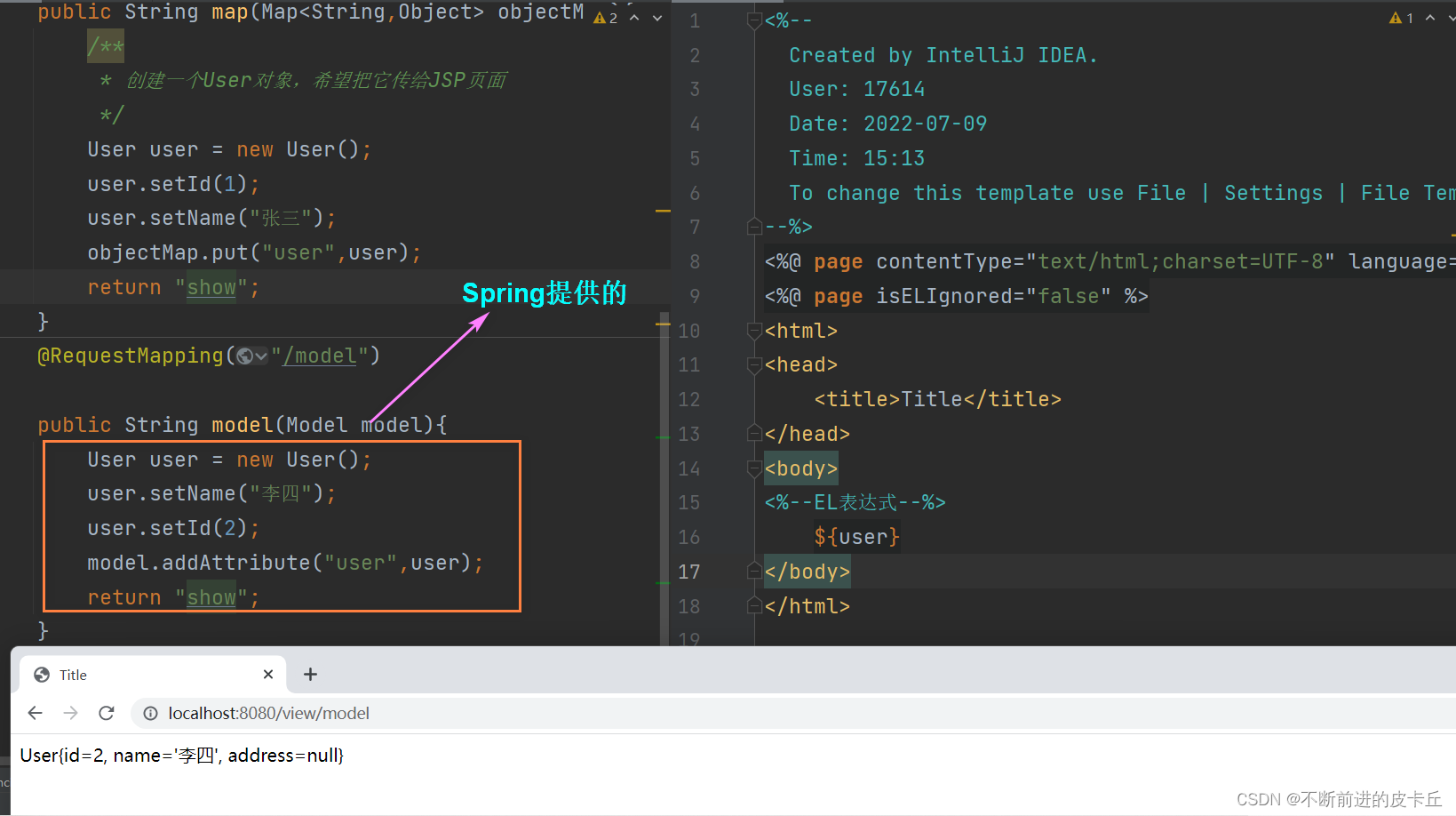The height and width of the screenshot is (816, 1456).
Task: Go to previous highlighted problem in left editor
Action: tap(634, 18)
